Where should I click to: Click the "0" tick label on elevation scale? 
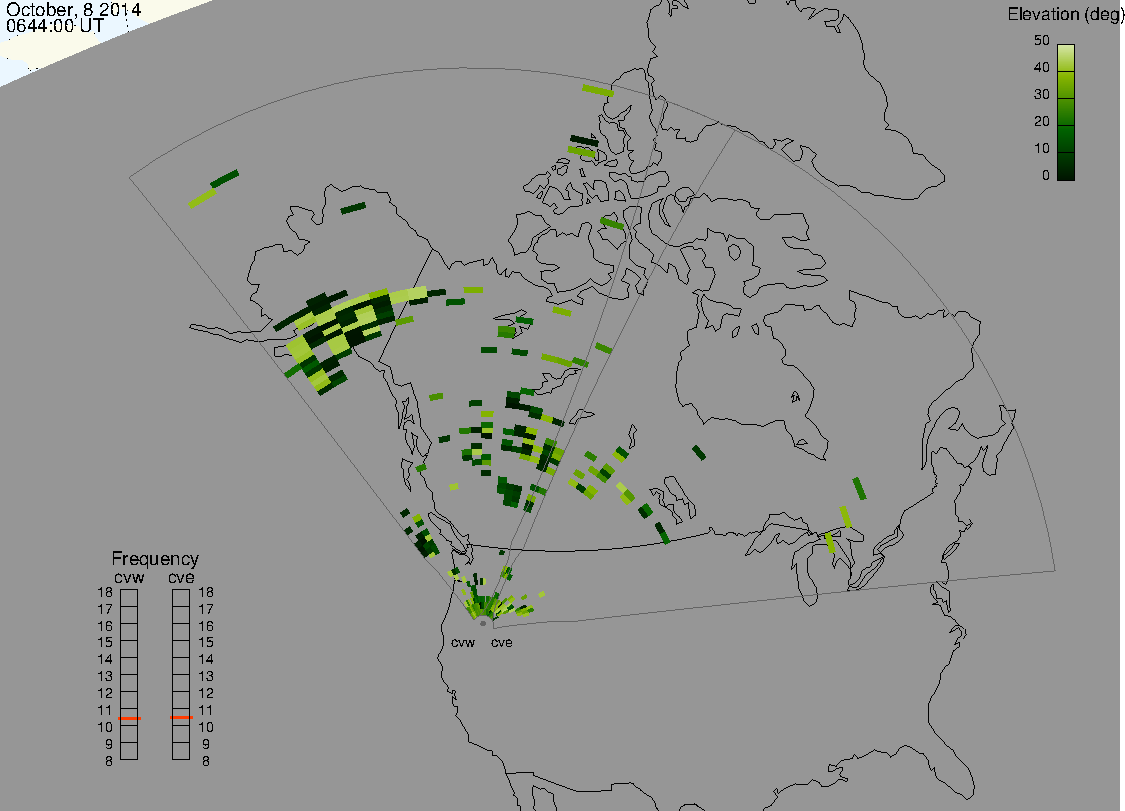[1045, 176]
